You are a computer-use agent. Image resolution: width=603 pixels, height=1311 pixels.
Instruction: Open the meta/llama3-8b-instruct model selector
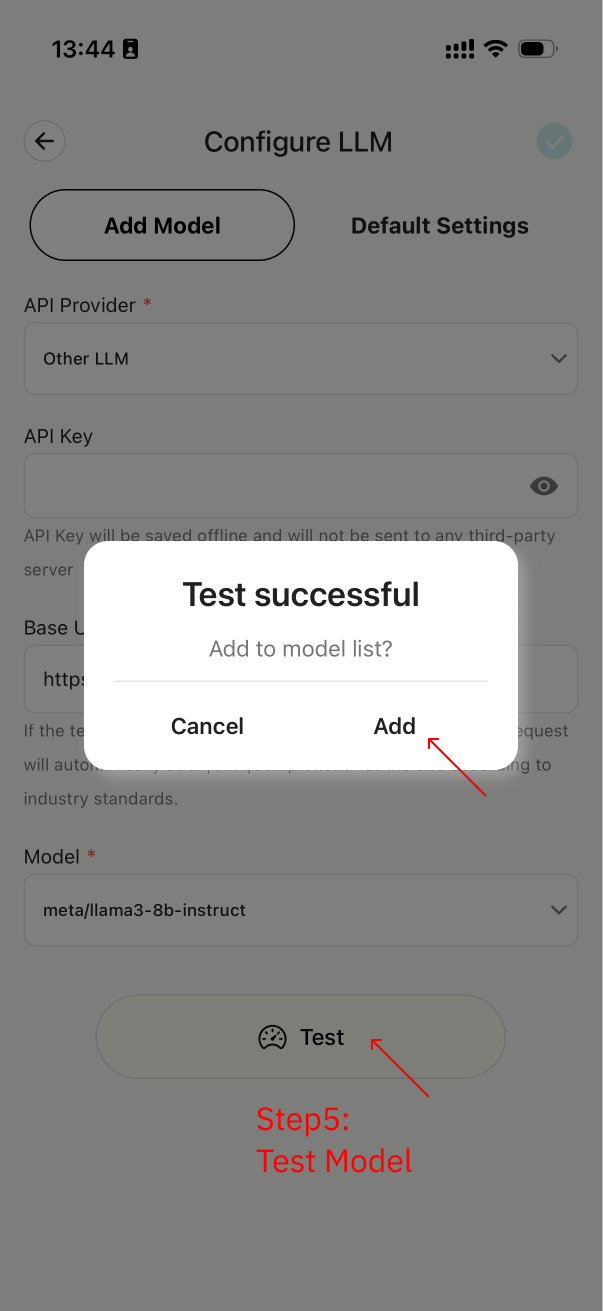click(290, 910)
